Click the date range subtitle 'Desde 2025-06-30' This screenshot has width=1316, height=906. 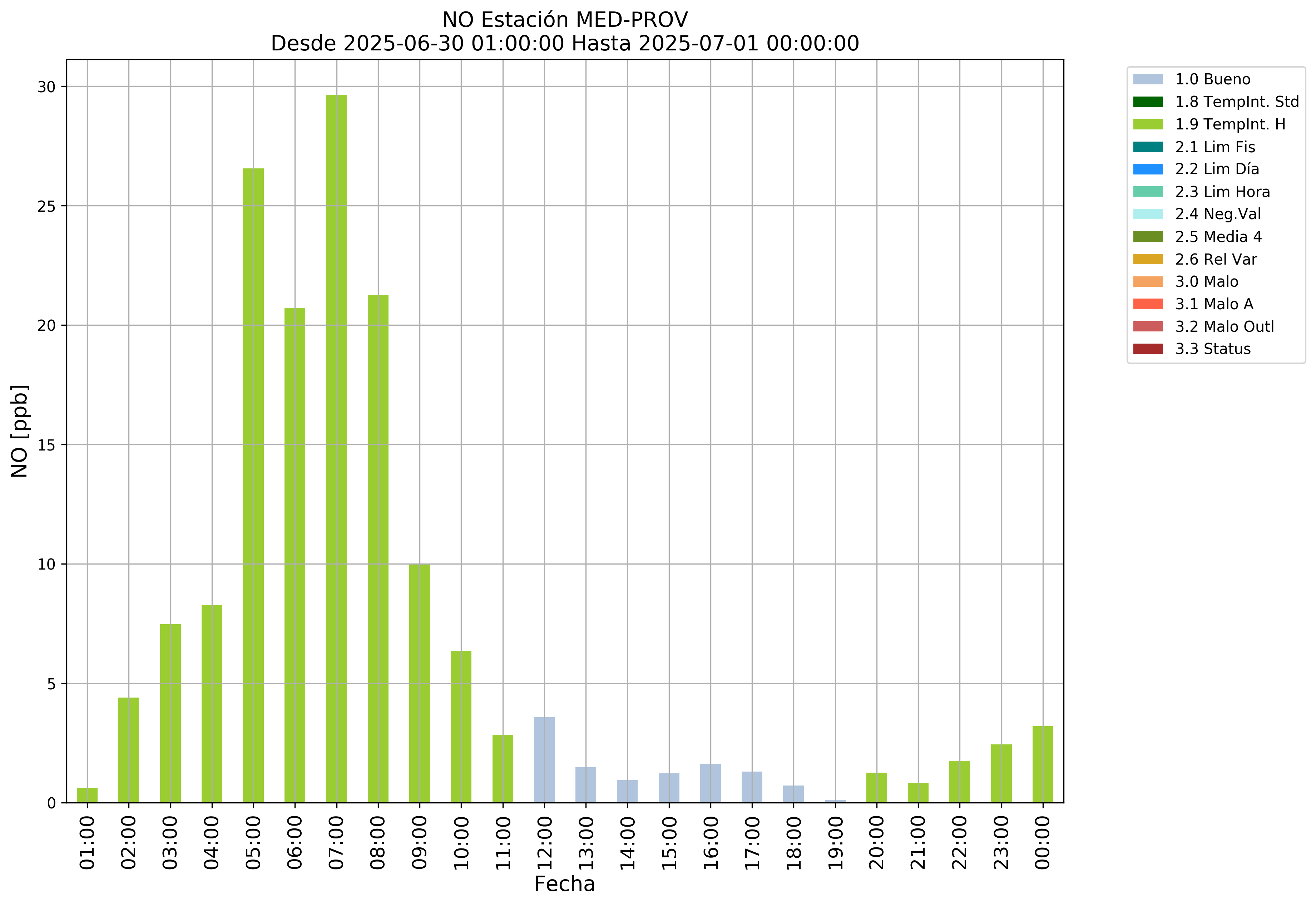pos(417,44)
